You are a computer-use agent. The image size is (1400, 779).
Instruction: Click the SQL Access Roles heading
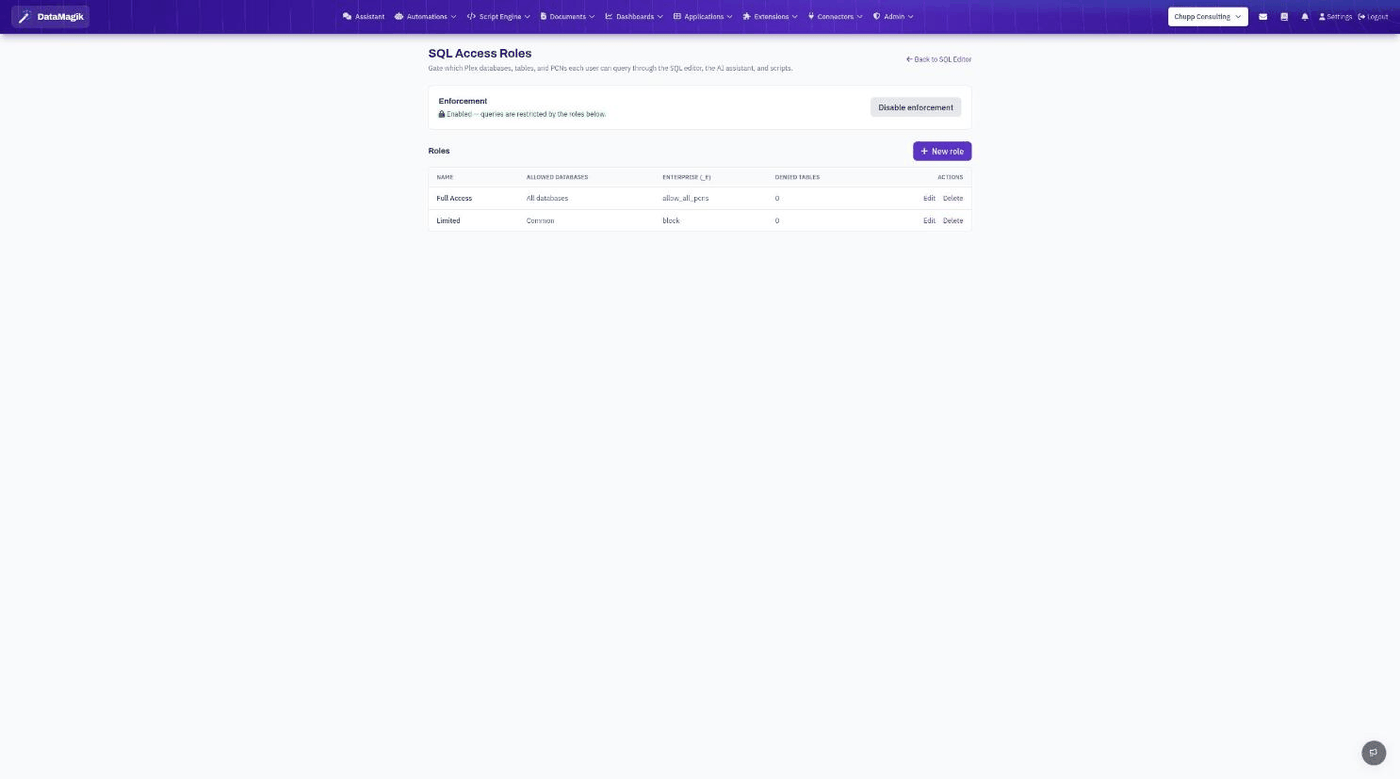pos(480,54)
